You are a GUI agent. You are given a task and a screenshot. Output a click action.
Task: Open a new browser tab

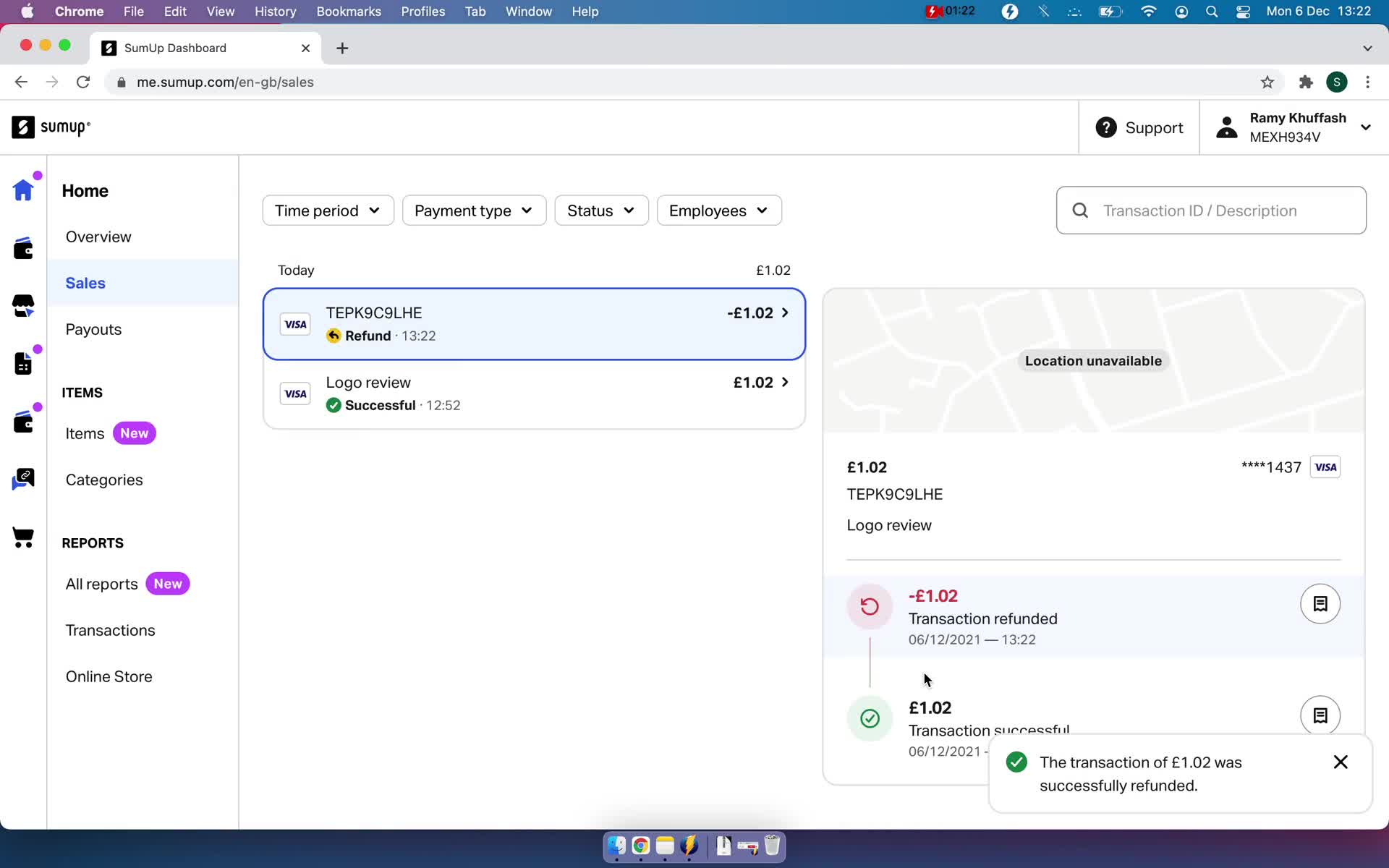[342, 48]
